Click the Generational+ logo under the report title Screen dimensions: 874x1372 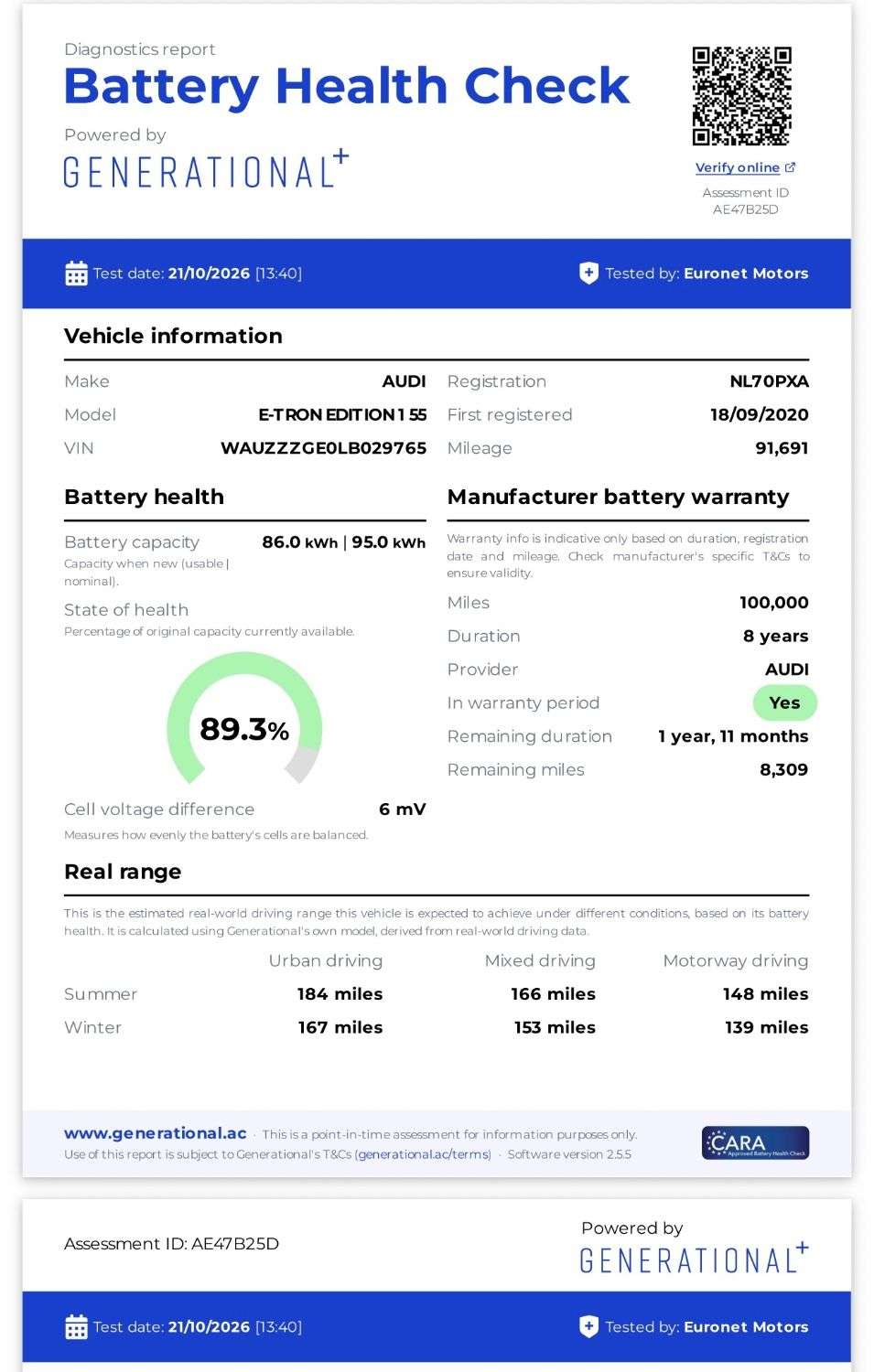click(206, 169)
